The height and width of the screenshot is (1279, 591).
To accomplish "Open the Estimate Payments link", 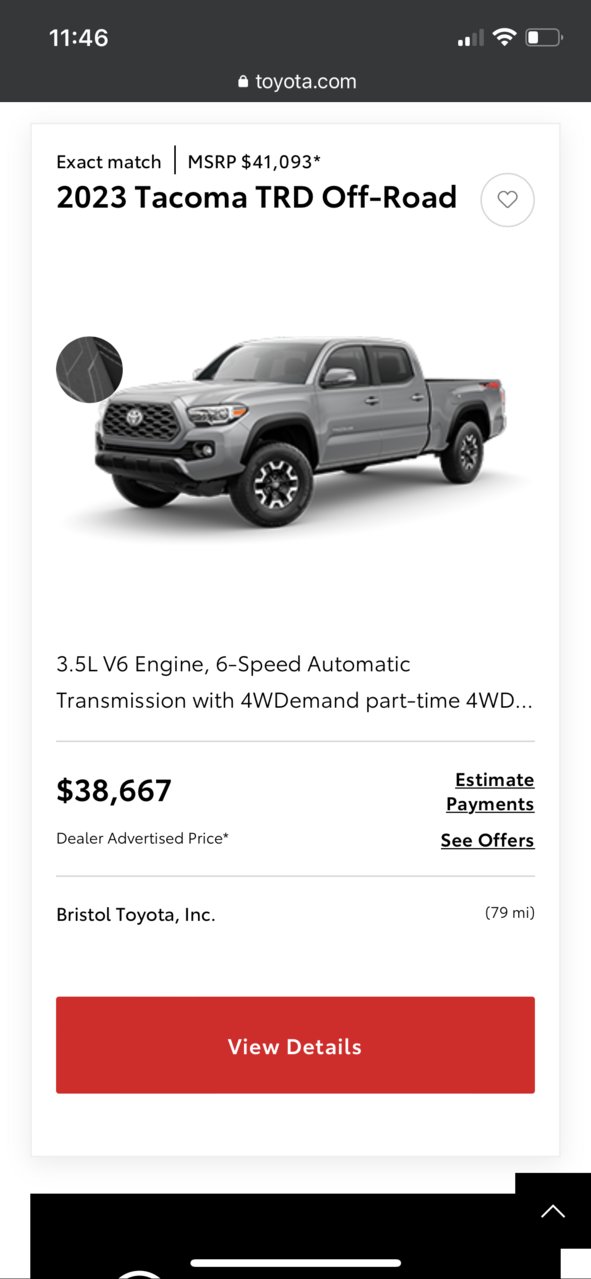I will [490, 792].
